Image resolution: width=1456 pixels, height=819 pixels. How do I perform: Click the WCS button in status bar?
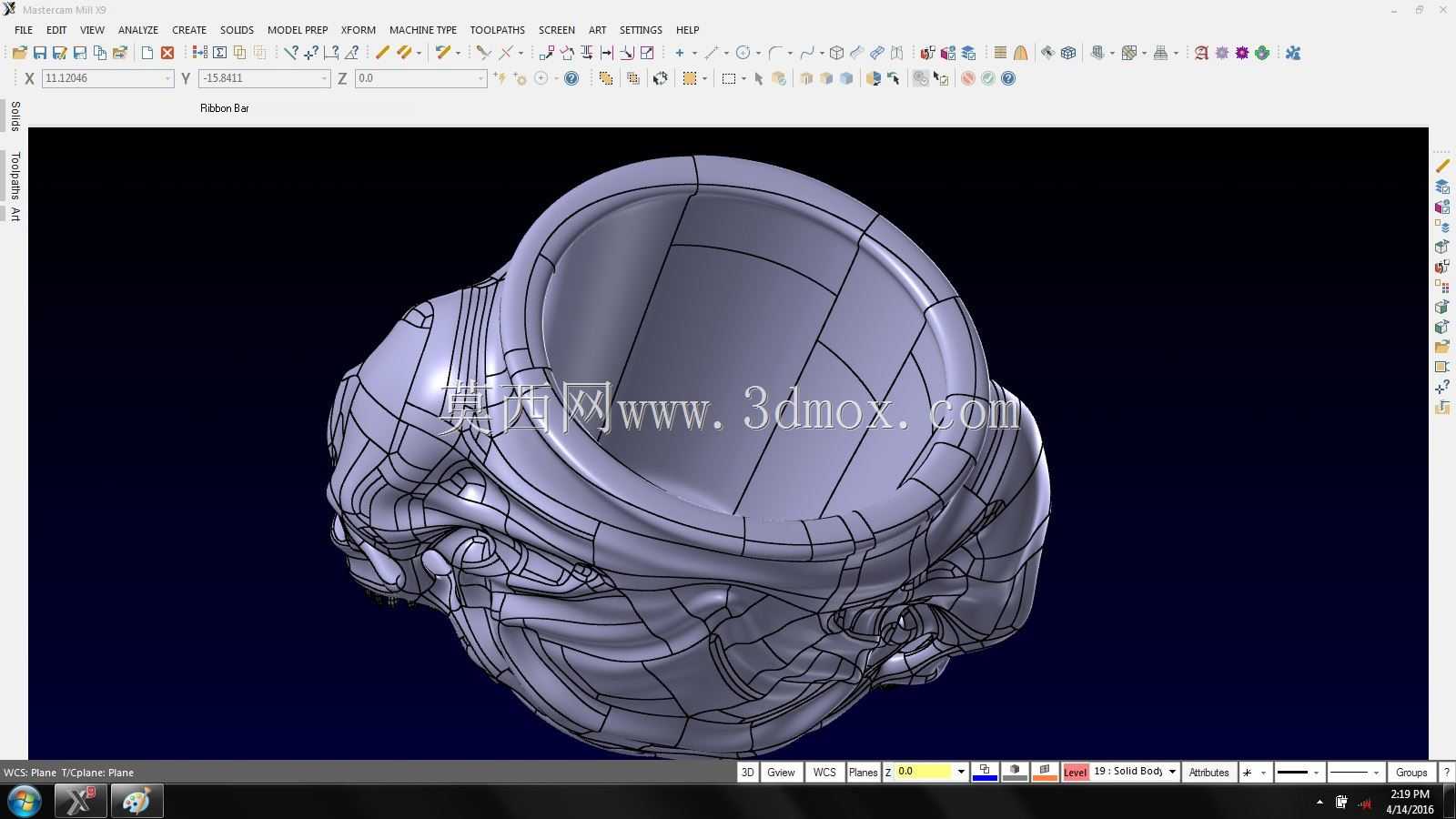(x=824, y=772)
